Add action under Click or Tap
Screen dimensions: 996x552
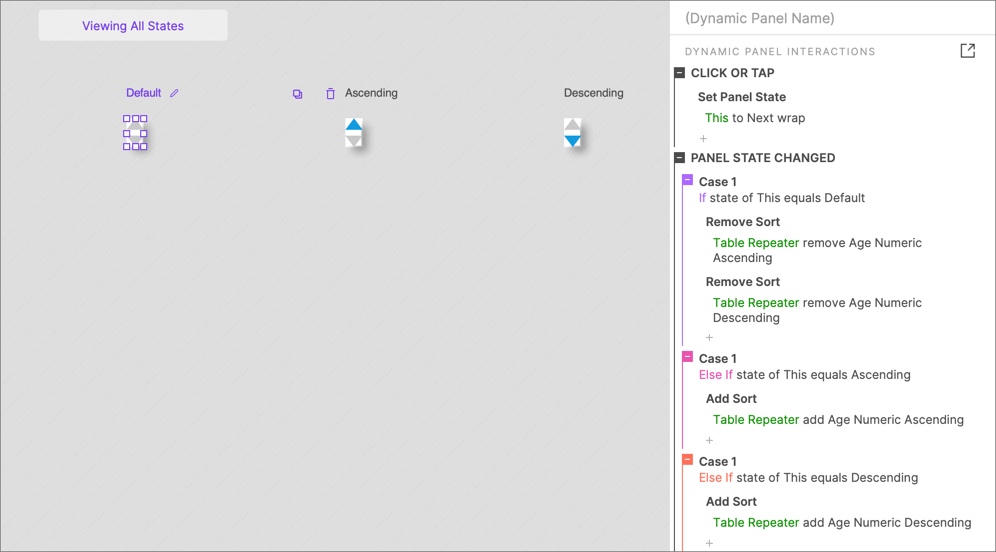(703, 138)
